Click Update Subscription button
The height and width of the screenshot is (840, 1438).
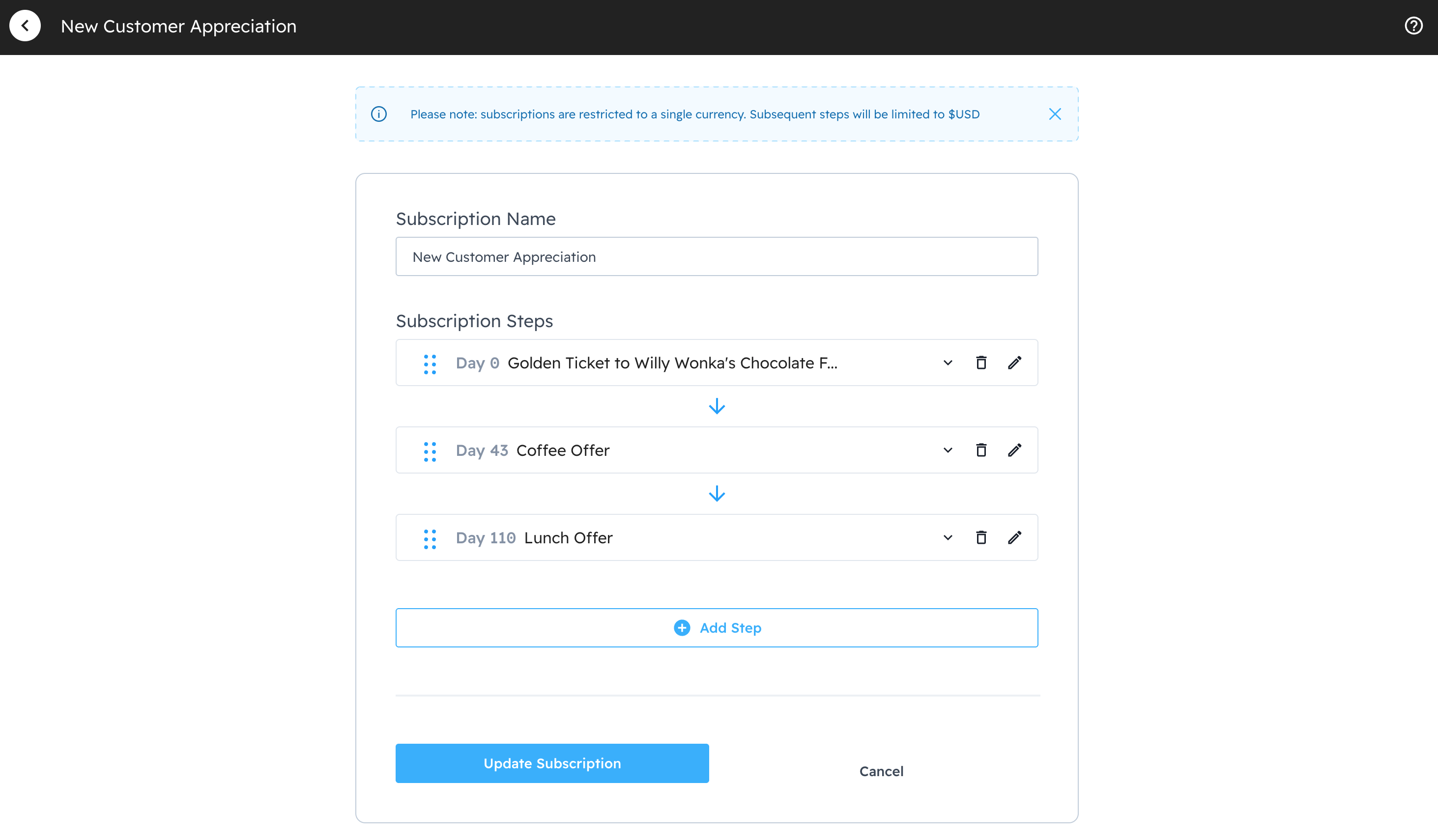552,763
